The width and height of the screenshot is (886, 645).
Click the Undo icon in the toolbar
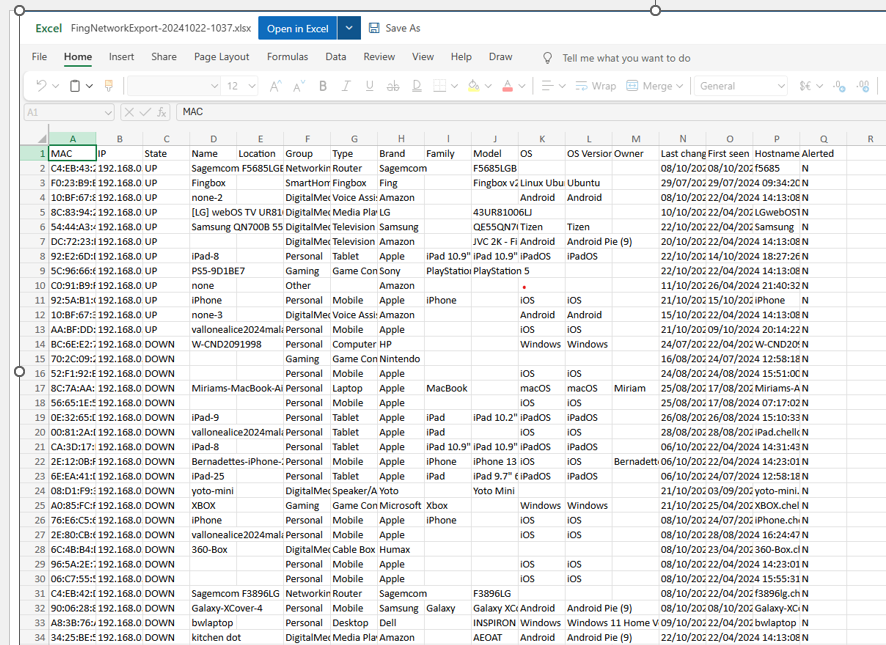pyautogui.click(x=41, y=86)
